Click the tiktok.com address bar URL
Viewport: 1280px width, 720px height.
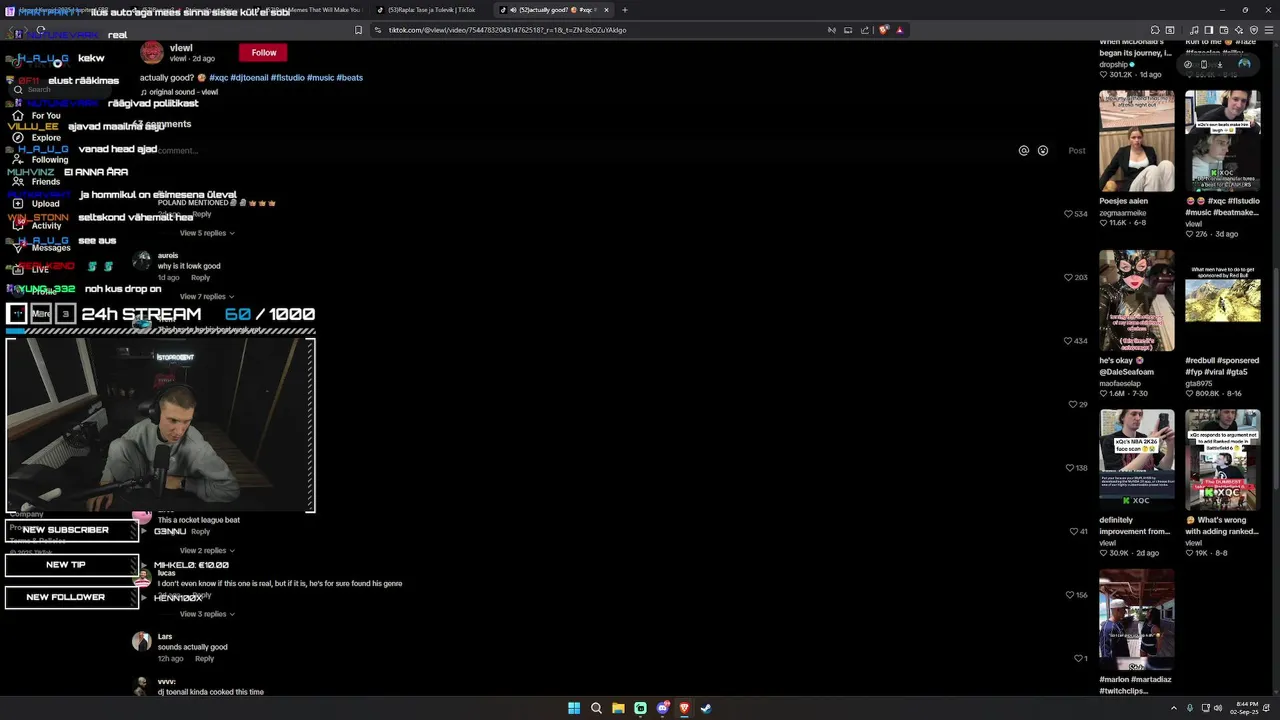pos(507,30)
